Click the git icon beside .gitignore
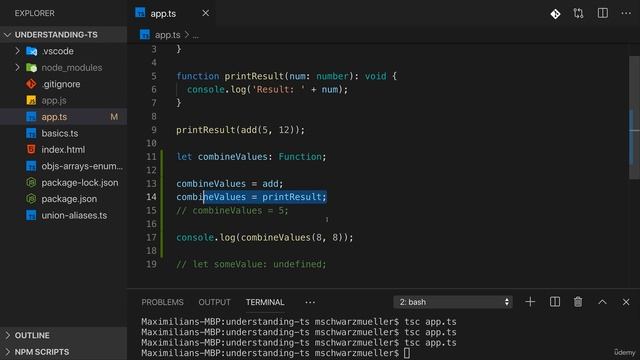 [x=31, y=84]
